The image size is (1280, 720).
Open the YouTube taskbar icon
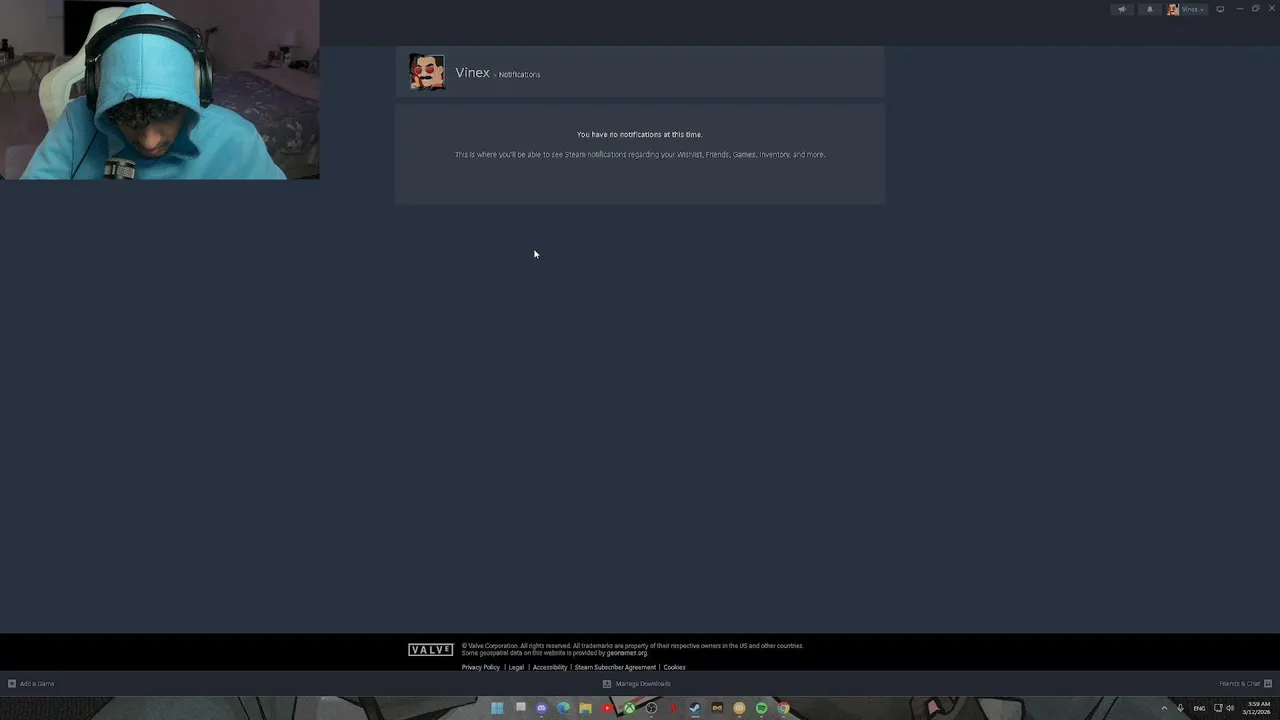607,708
